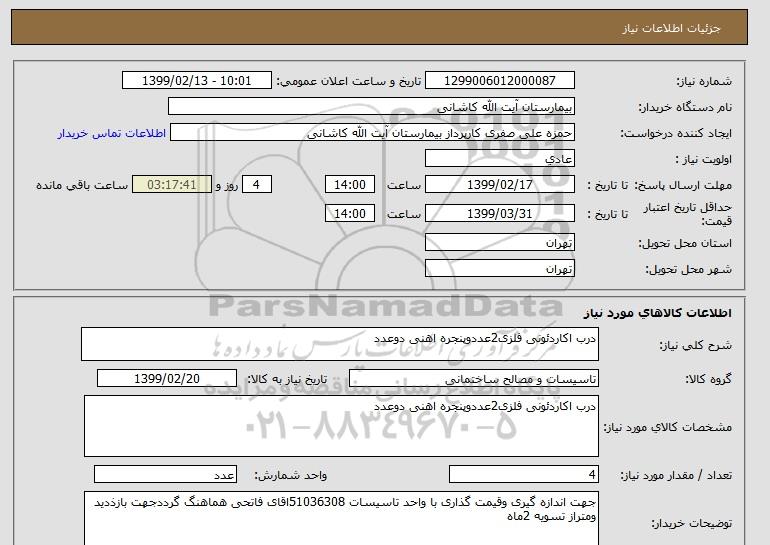Click buyer explanations text area

341,518
